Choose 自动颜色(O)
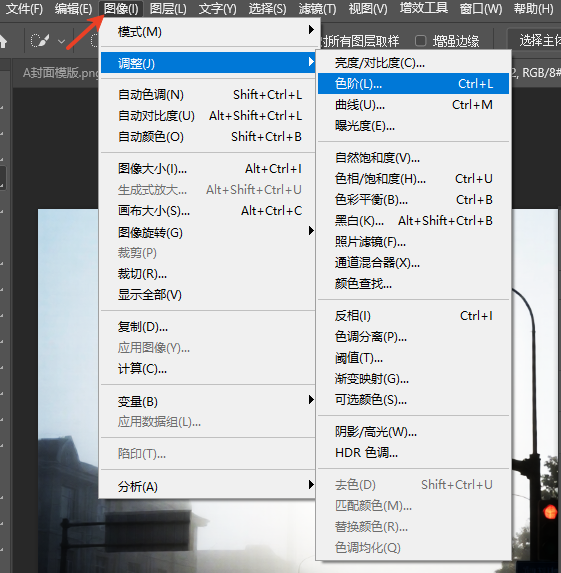The image size is (561, 573). (208, 137)
